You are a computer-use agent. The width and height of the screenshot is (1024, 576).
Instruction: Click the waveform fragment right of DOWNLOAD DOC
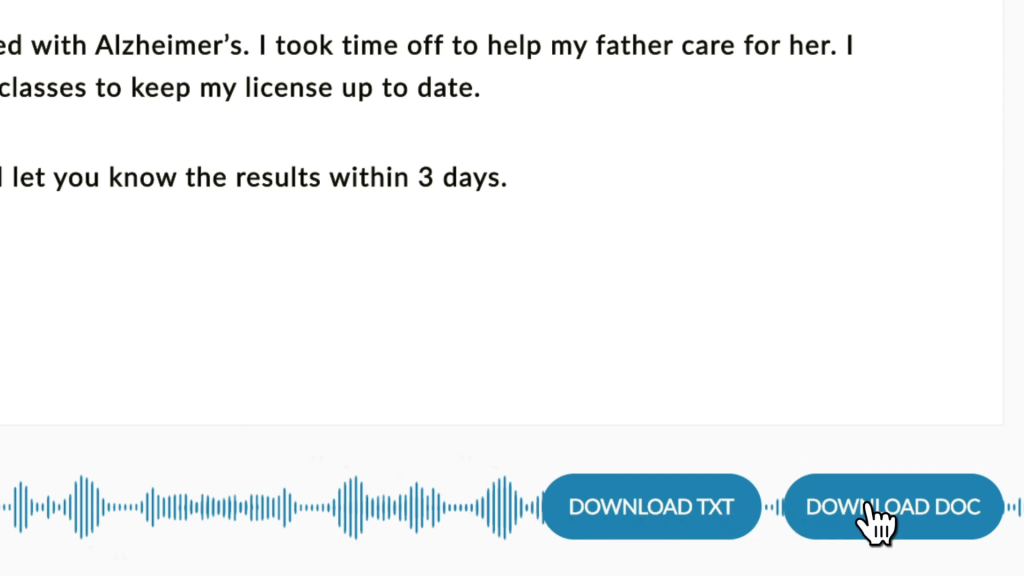point(1014,507)
